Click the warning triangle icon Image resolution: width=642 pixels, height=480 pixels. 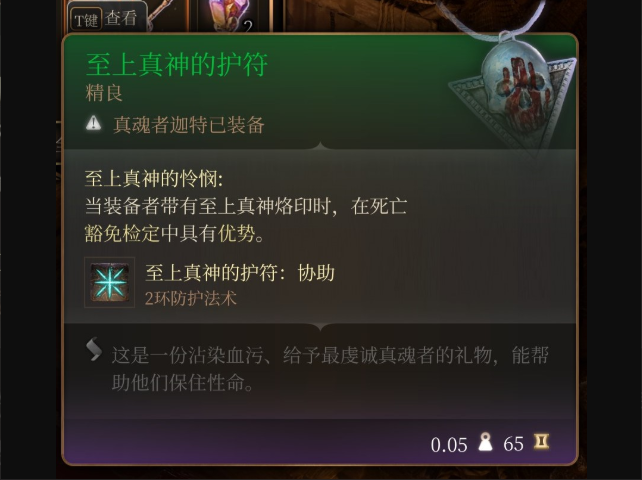click(x=94, y=123)
